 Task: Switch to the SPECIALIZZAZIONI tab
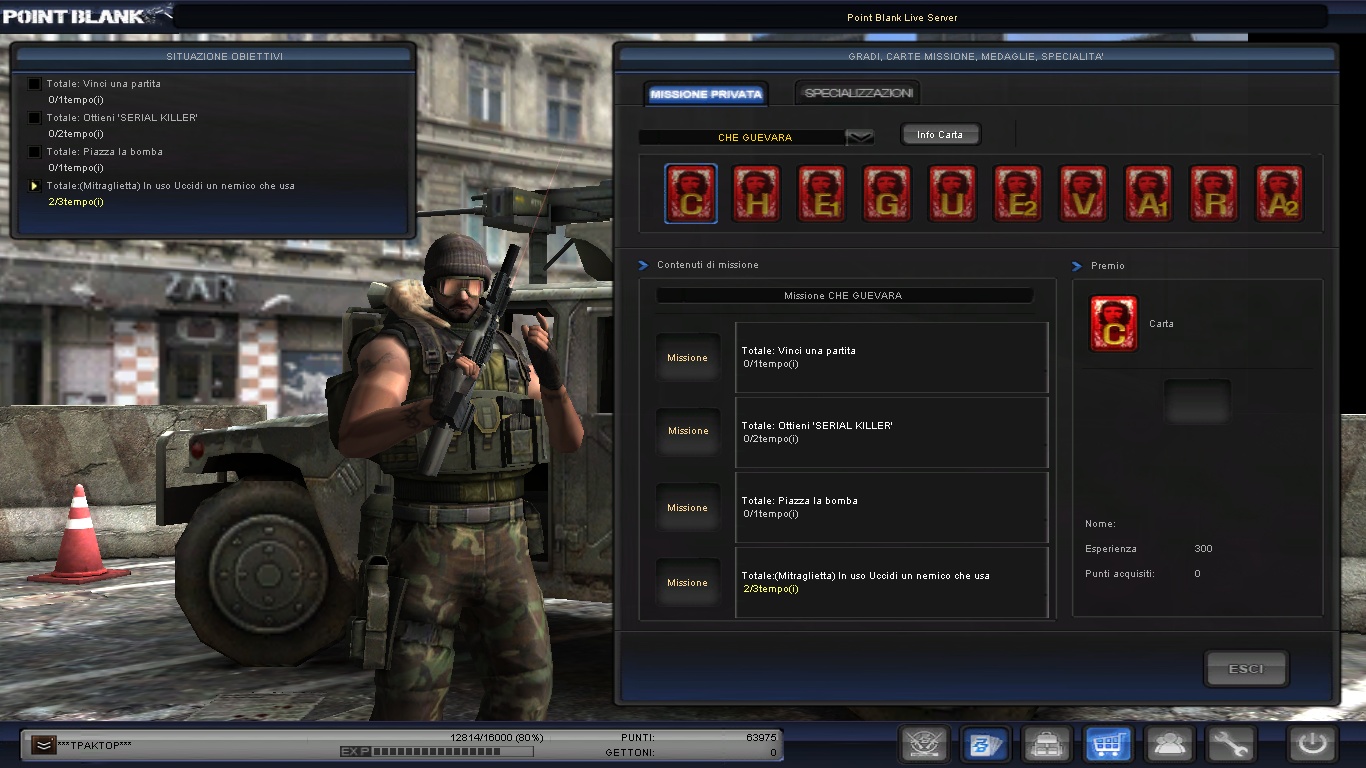point(858,93)
